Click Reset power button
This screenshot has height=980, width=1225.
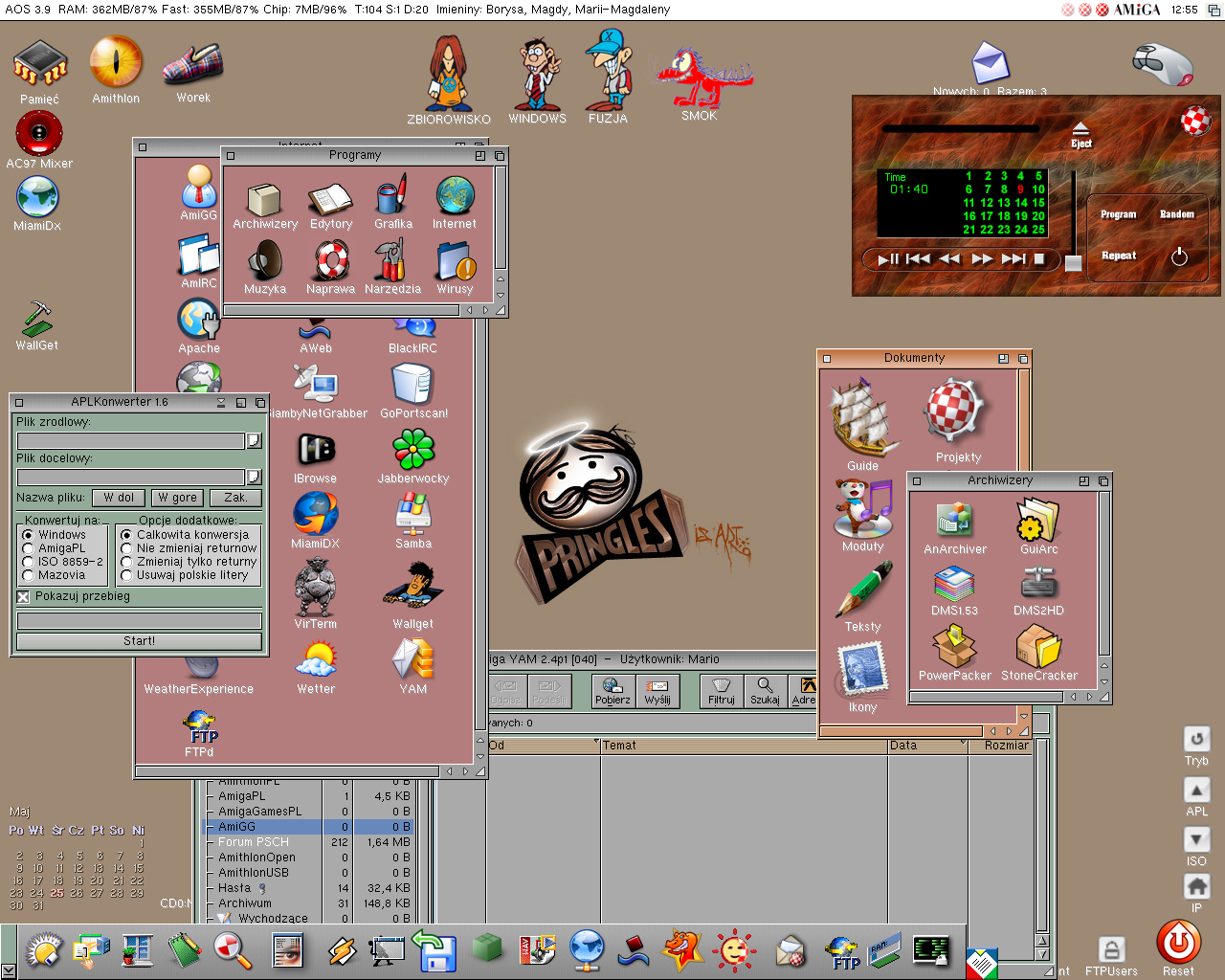coord(1178,943)
